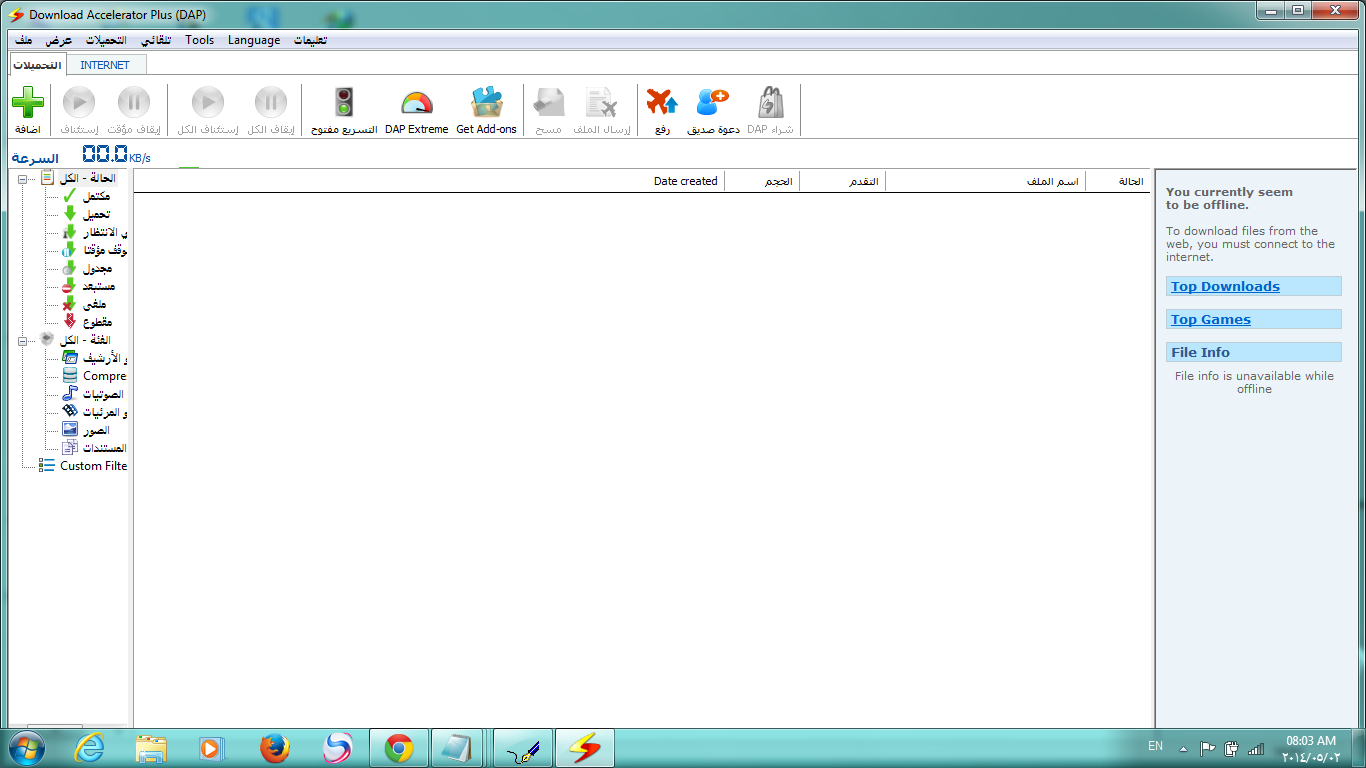
Task: Switch to the Downloads (التحميلات) tab
Action: (38, 64)
